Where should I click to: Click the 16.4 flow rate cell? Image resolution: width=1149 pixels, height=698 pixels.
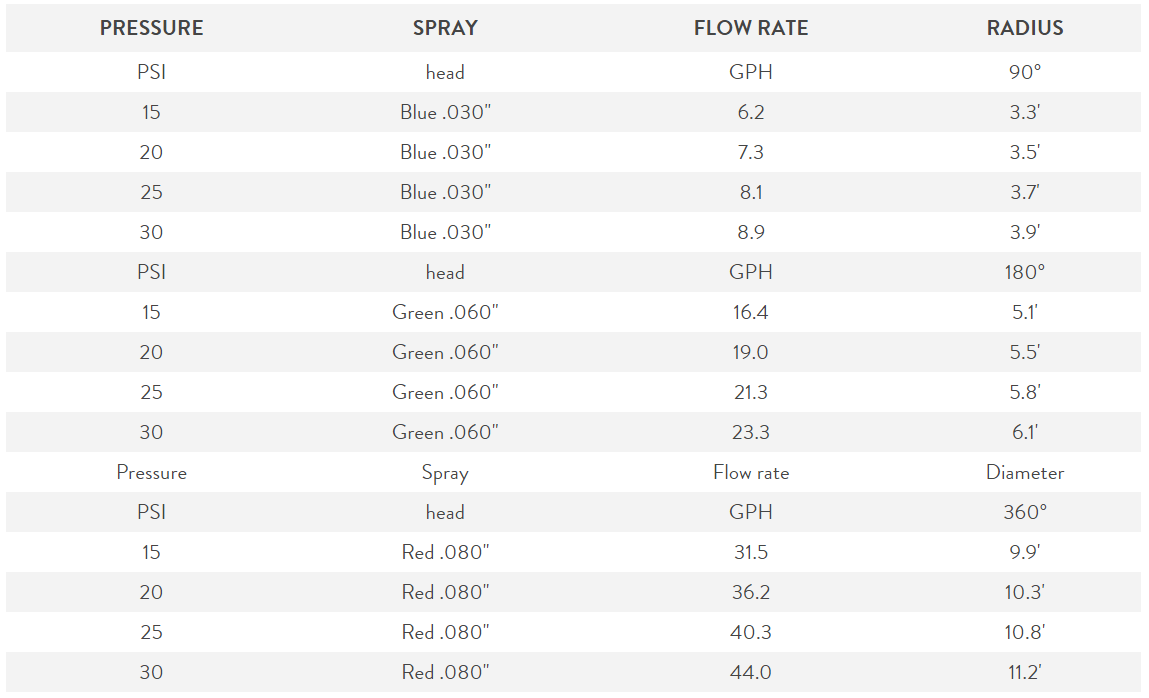point(751,312)
